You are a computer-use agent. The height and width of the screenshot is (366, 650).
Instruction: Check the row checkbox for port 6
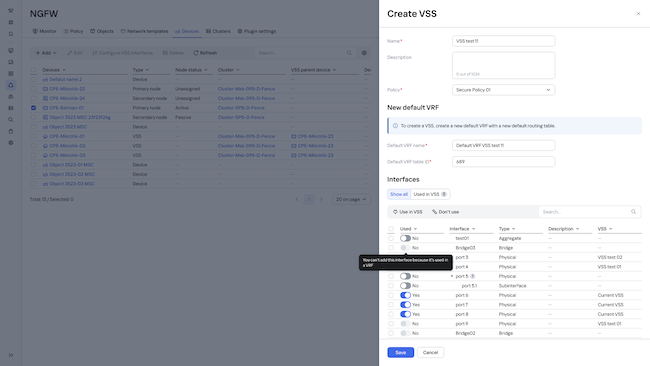click(391, 295)
